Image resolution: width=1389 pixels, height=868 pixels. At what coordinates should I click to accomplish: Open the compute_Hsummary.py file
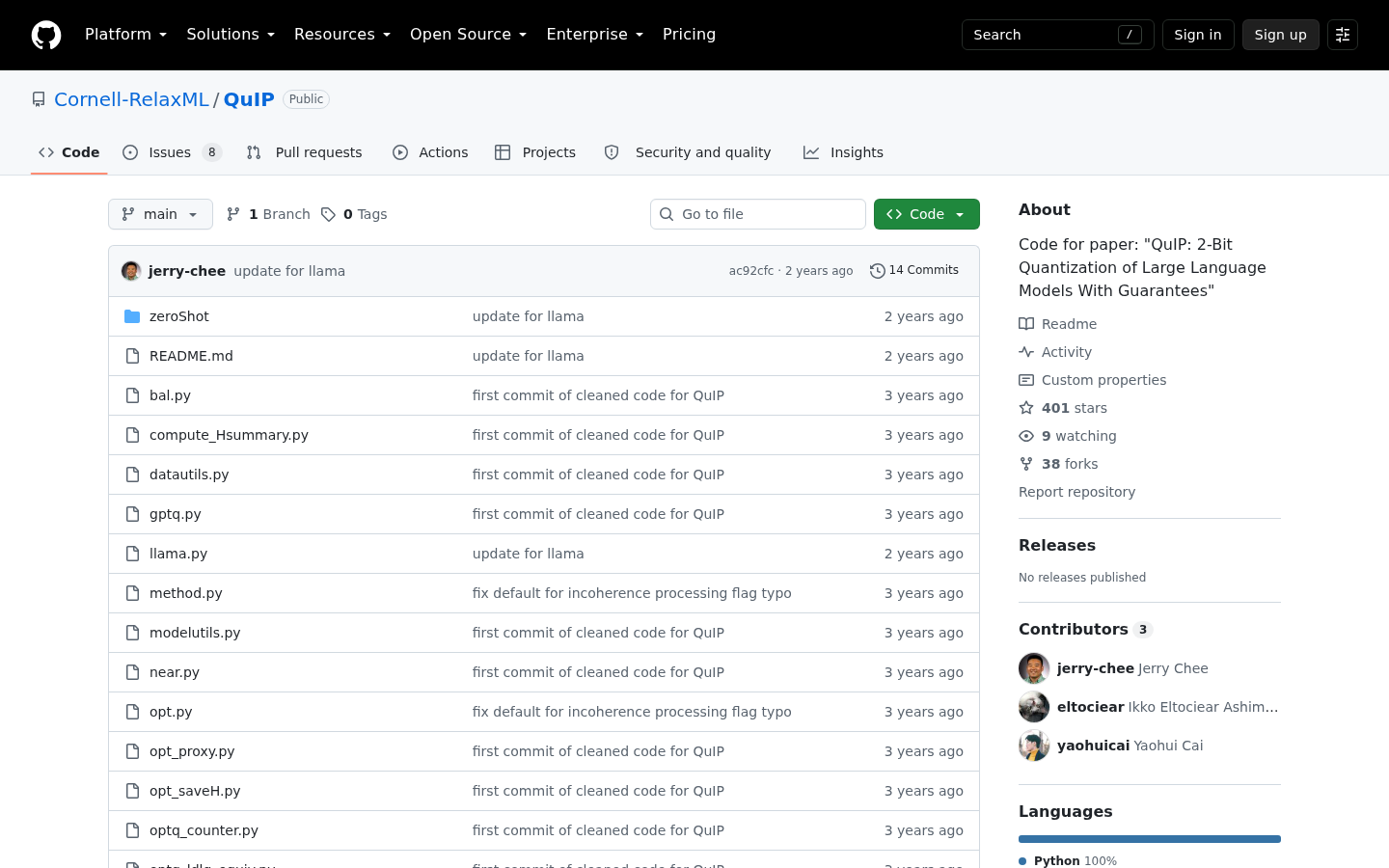229,435
